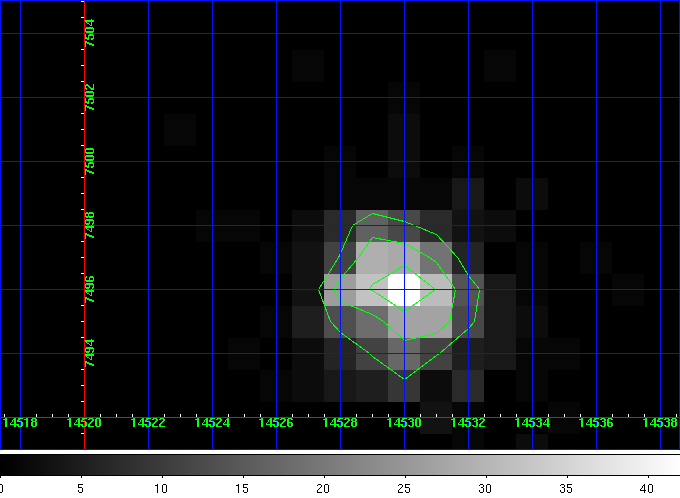The width and height of the screenshot is (680, 498).
Task: Click the x-axis label 14526
Action: (276, 423)
